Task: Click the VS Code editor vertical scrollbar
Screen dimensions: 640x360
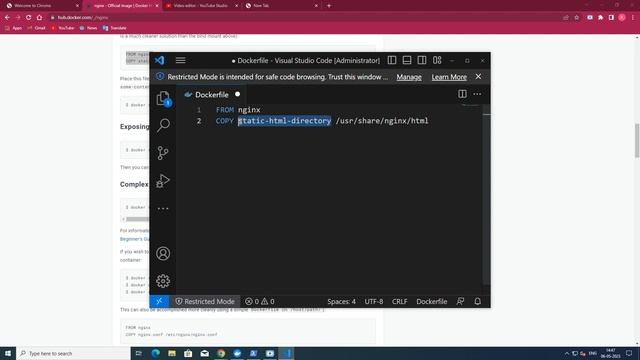Action: pos(486,194)
